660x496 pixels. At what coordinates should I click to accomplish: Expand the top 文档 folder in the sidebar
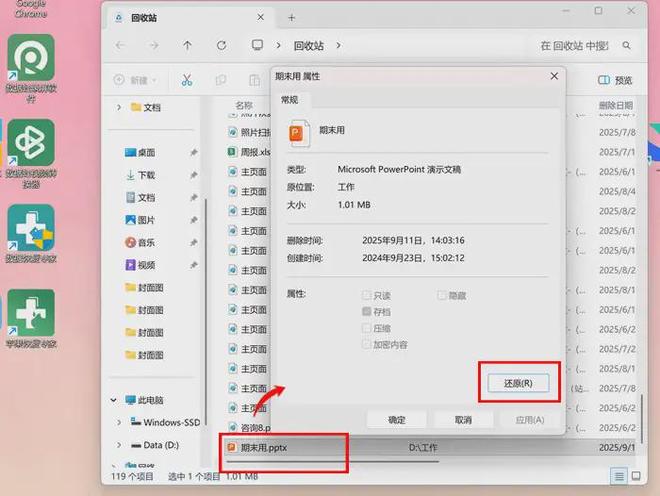point(119,107)
